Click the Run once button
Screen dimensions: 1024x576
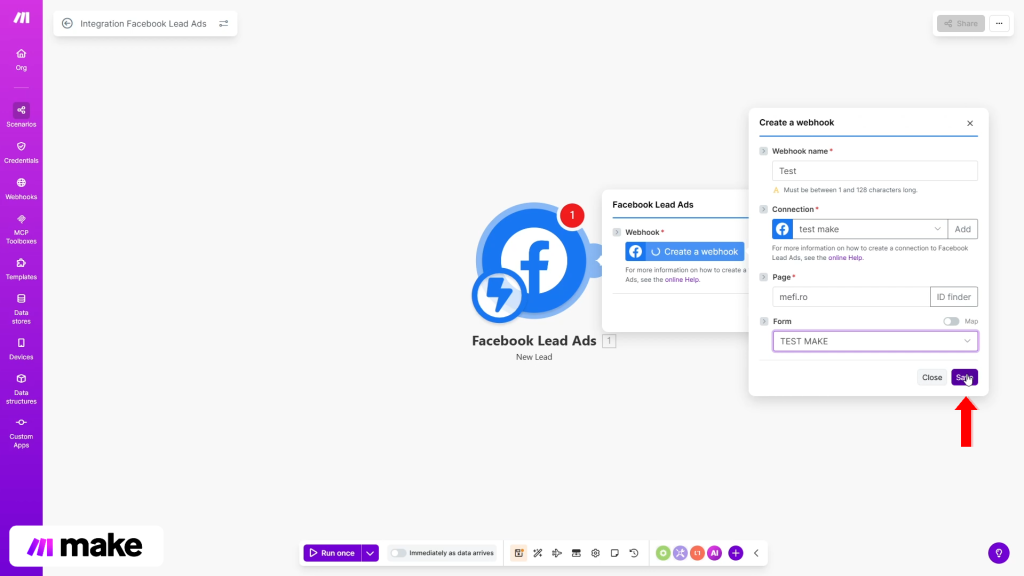coord(332,553)
